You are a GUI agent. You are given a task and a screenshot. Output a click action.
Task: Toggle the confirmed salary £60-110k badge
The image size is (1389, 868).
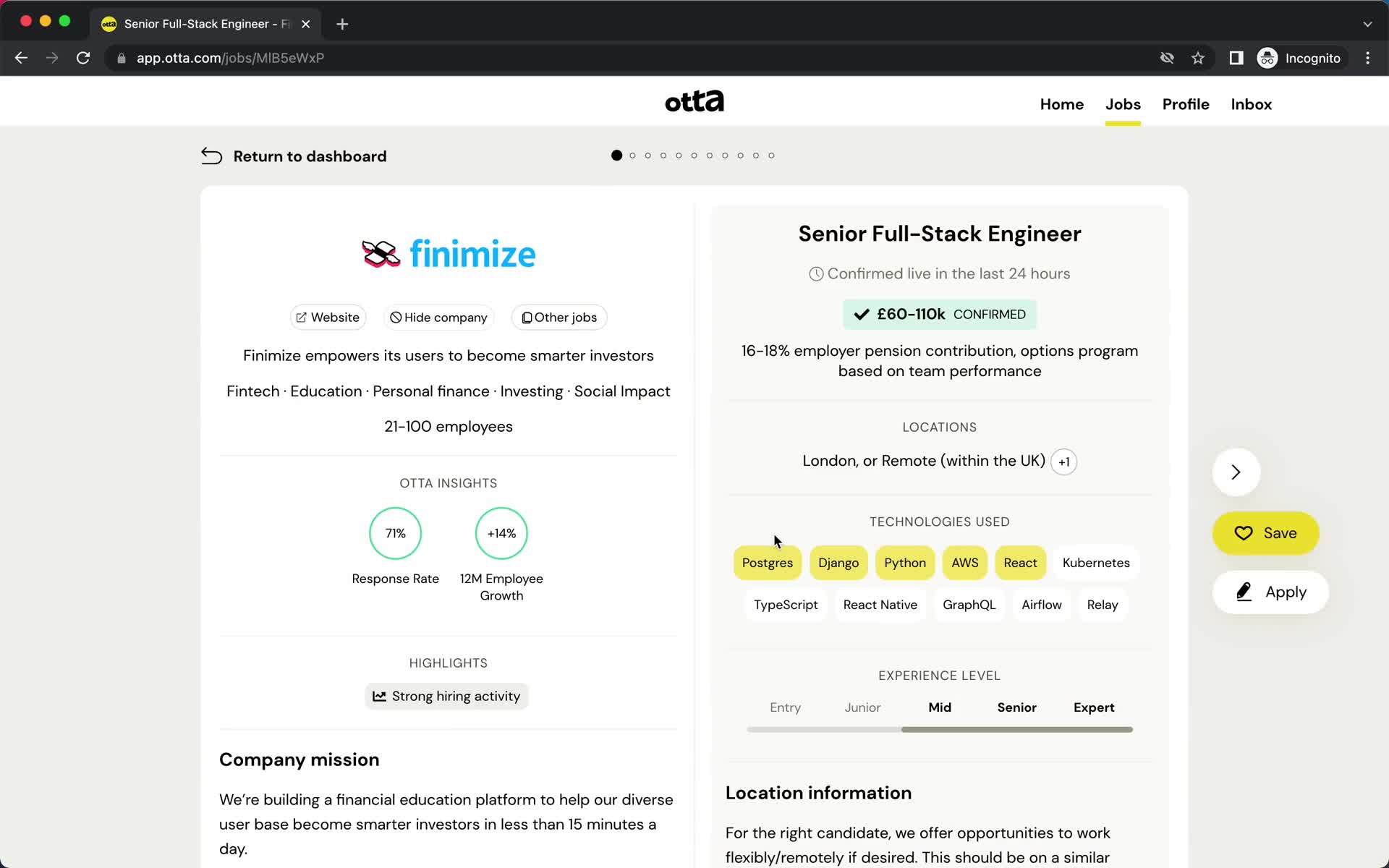(939, 314)
